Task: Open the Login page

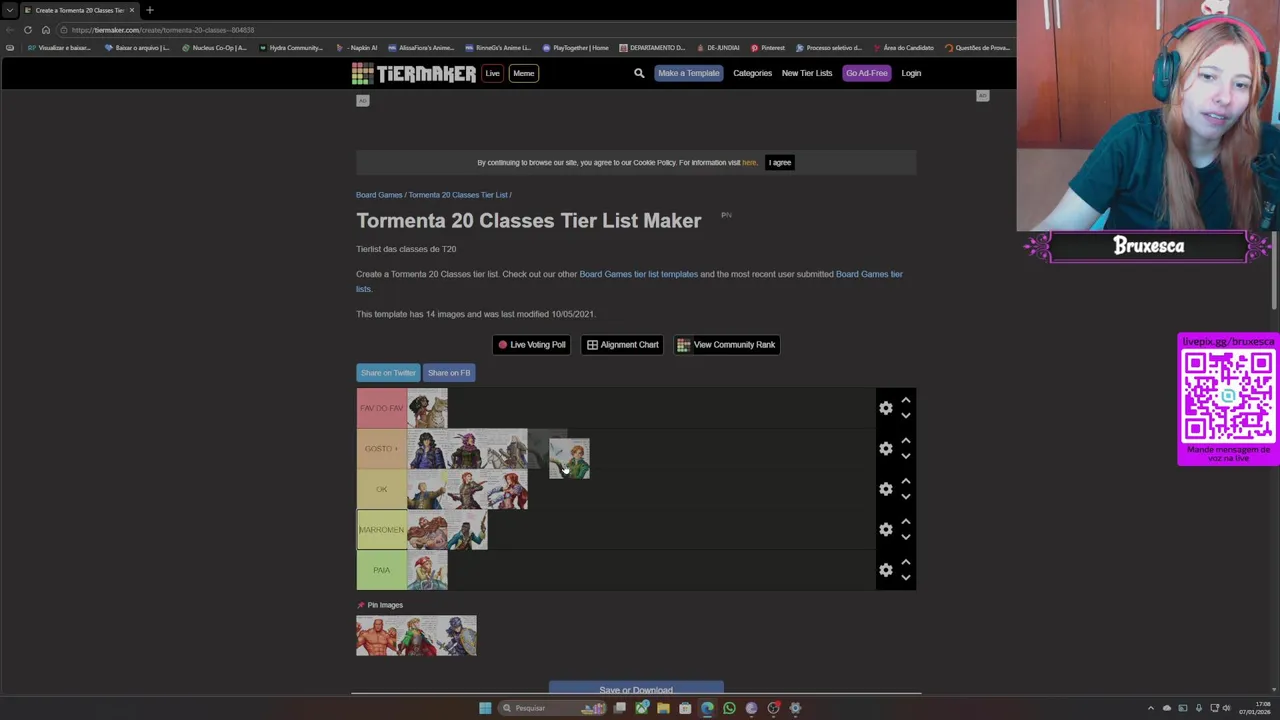Action: tap(911, 73)
